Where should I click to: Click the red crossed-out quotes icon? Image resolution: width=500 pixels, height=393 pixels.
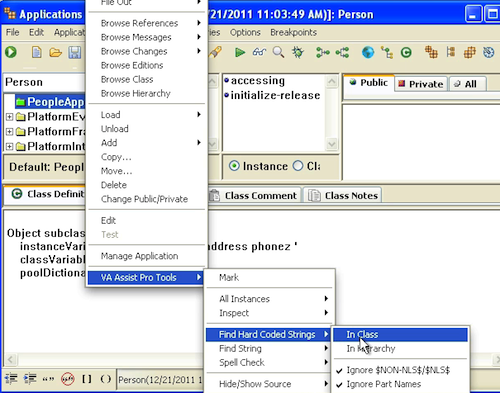point(68,379)
